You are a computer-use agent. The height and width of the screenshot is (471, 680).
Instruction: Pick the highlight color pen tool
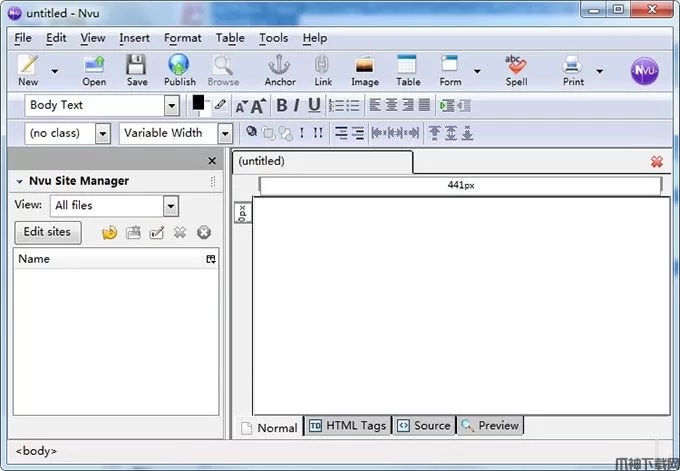tap(220, 104)
